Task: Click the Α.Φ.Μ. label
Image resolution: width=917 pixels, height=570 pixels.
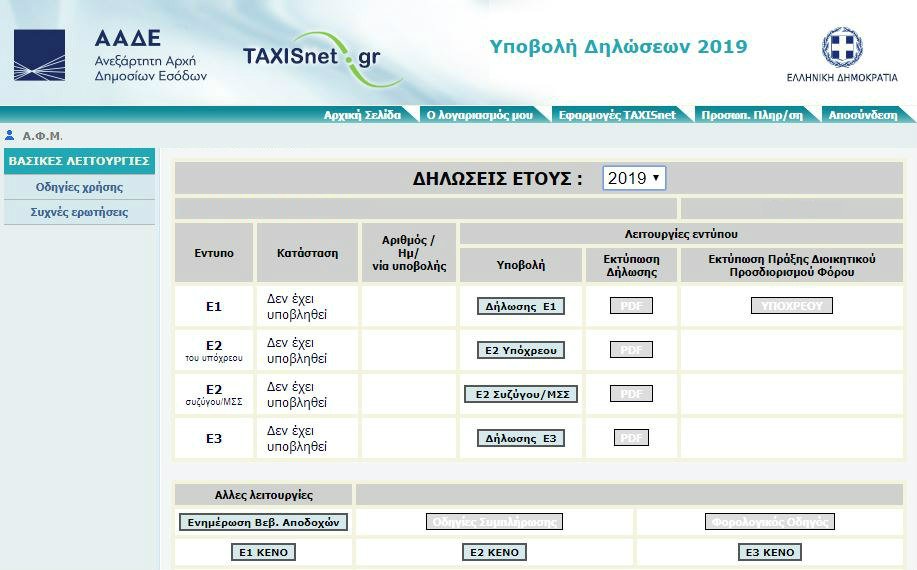Action: pyautogui.click(x=42, y=136)
